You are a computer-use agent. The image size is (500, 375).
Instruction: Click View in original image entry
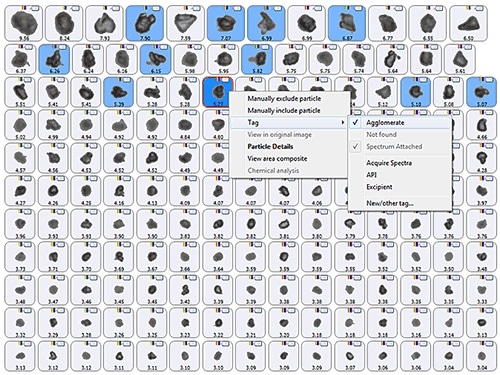click(x=288, y=135)
